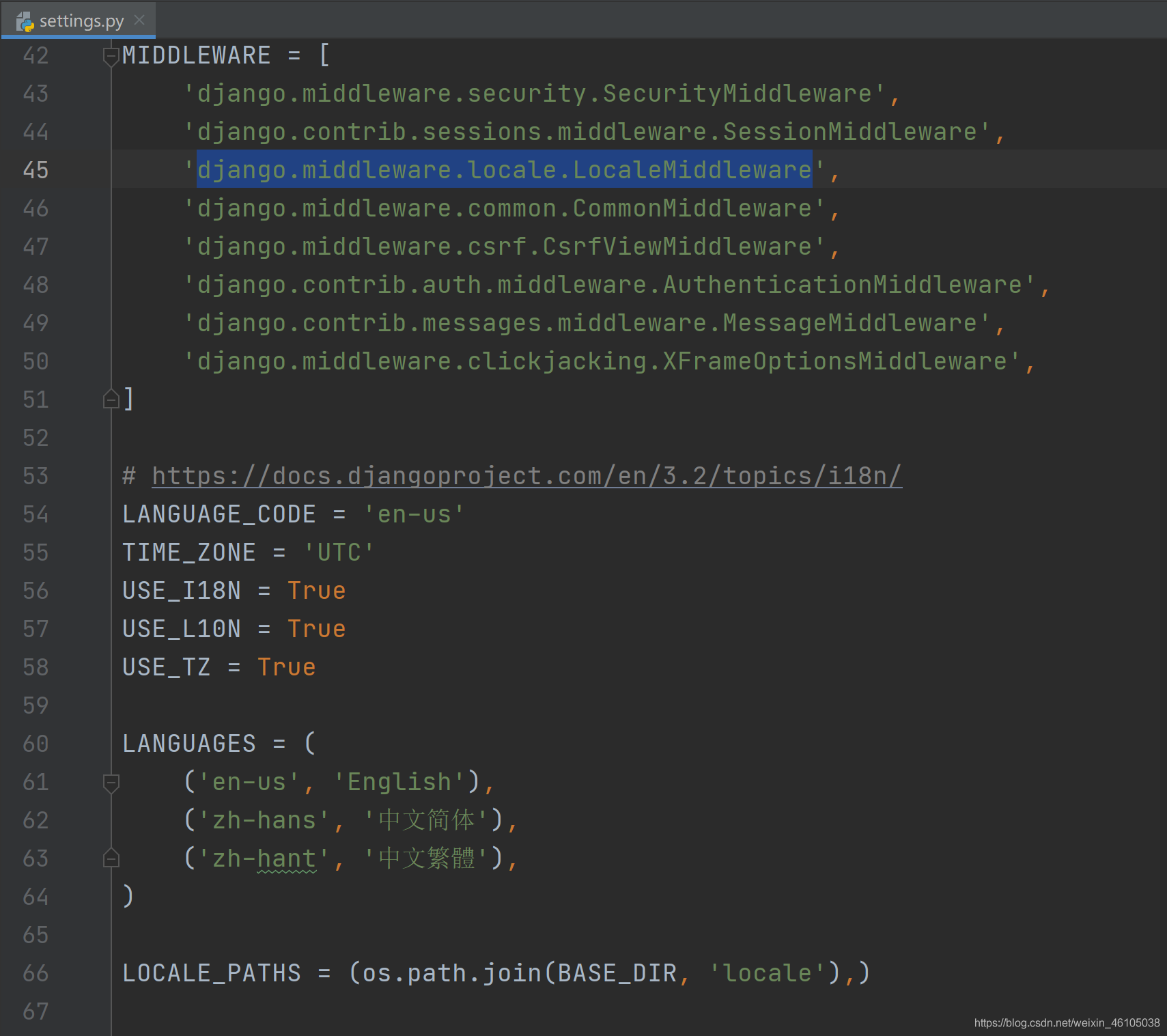Click the USE_I18N variable
1167x1036 pixels.
(182, 590)
